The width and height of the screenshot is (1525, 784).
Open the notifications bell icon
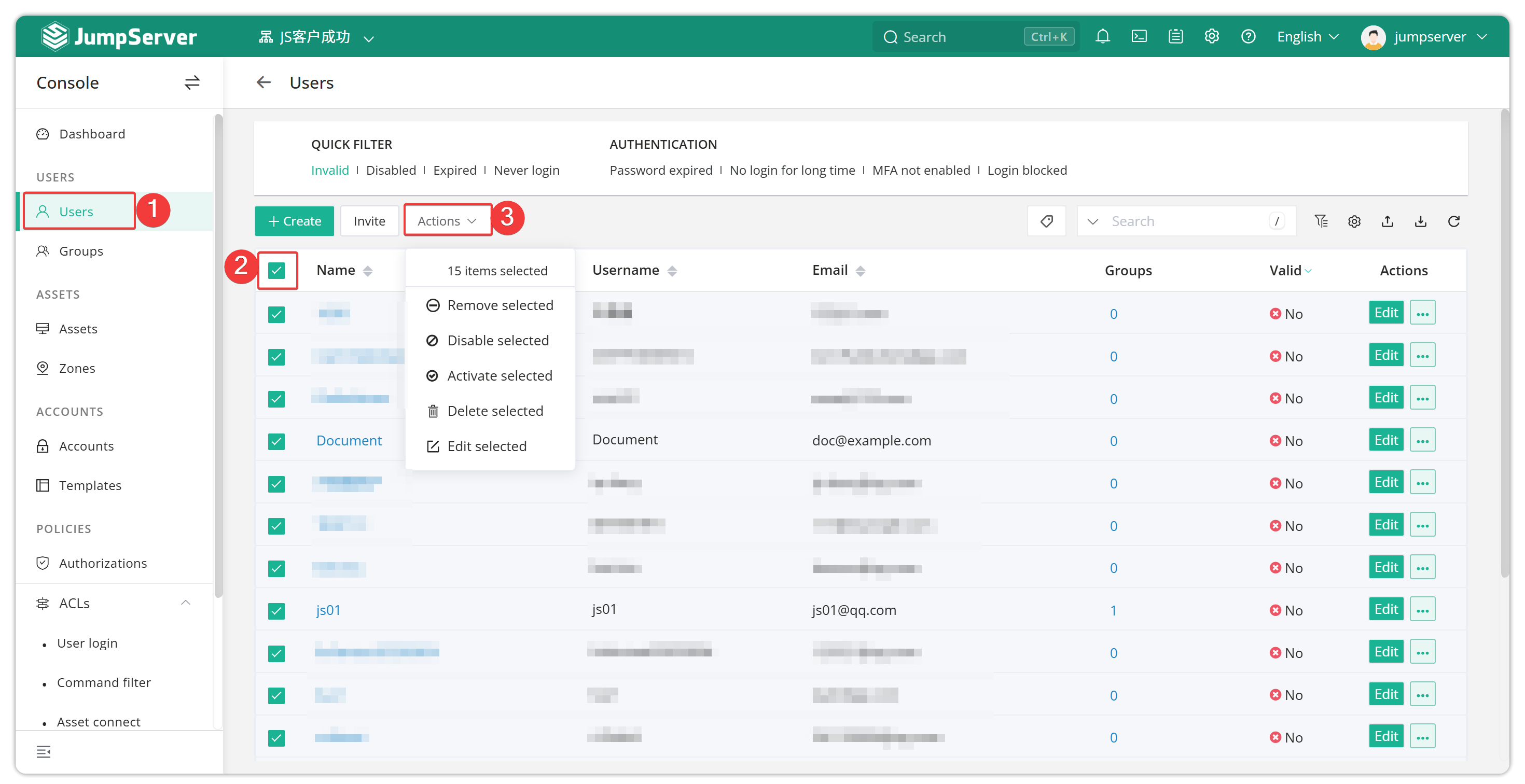click(1102, 37)
